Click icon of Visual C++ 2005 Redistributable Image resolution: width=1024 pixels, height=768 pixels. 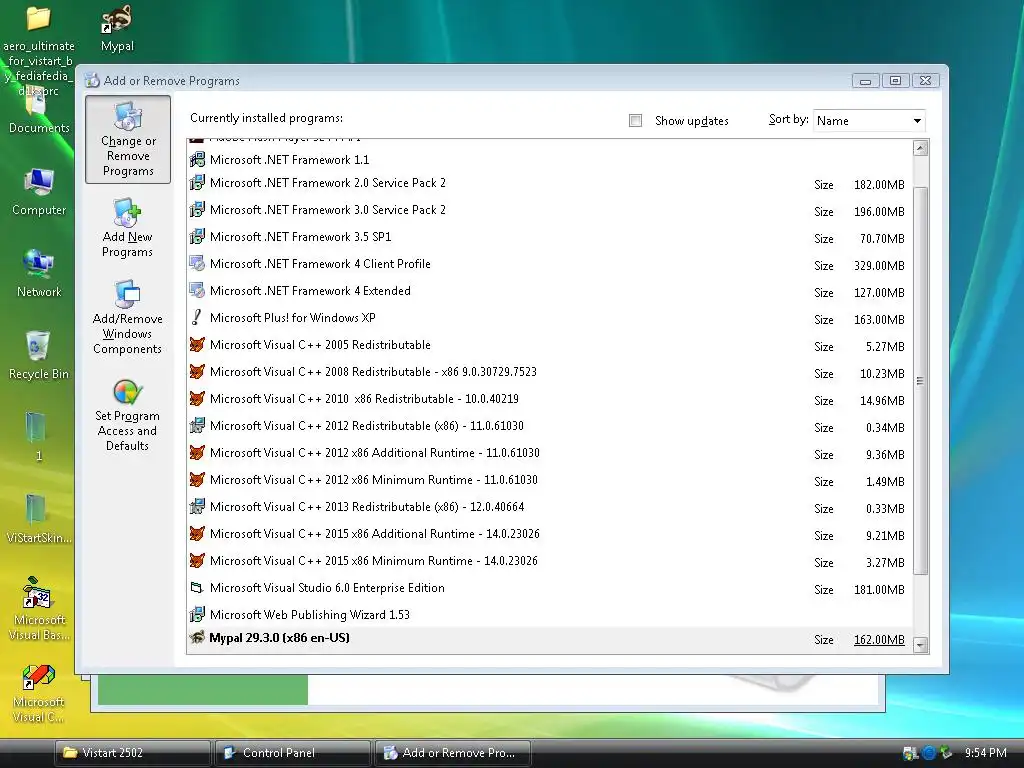coord(197,345)
